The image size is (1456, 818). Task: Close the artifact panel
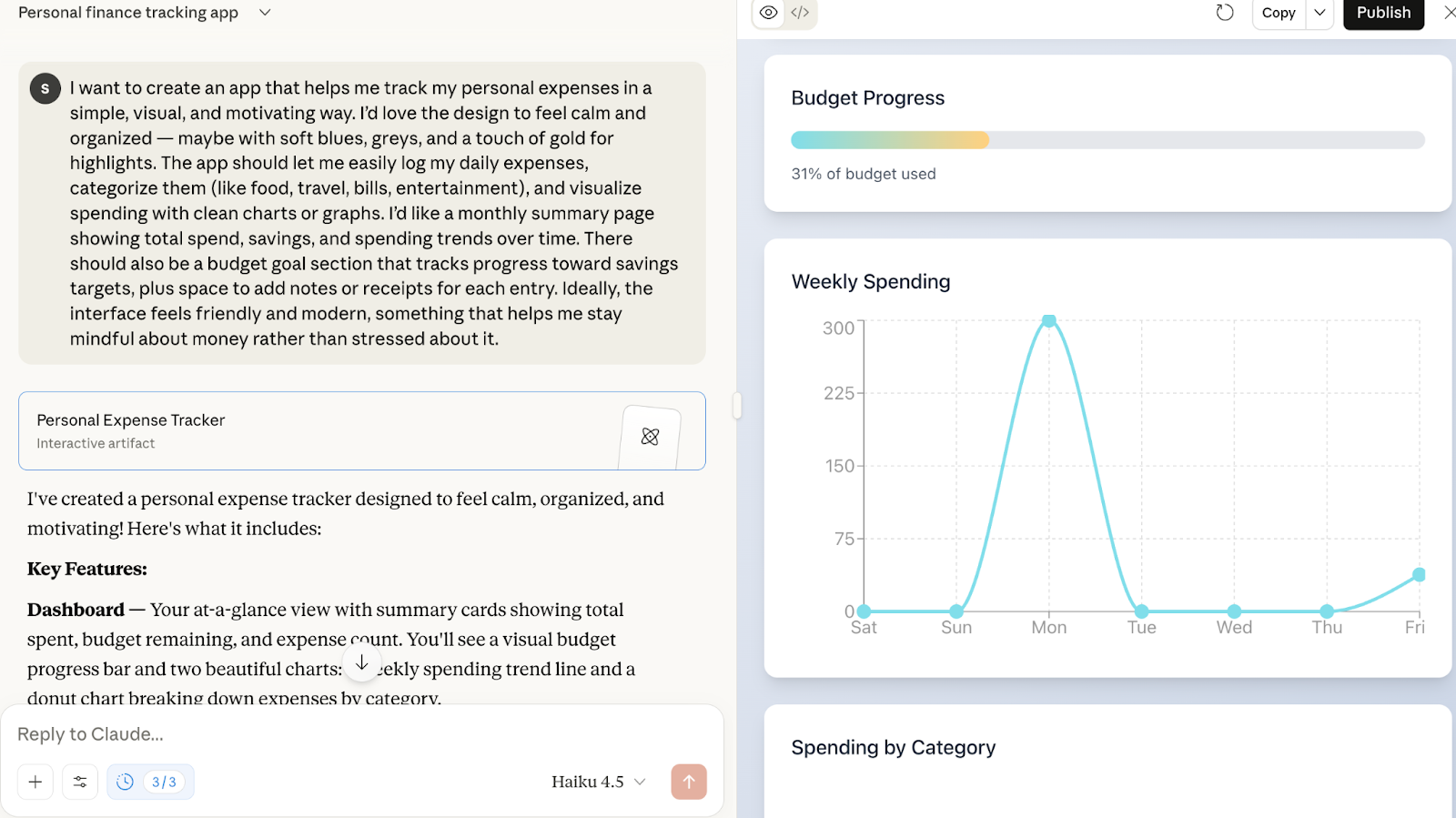1449,13
